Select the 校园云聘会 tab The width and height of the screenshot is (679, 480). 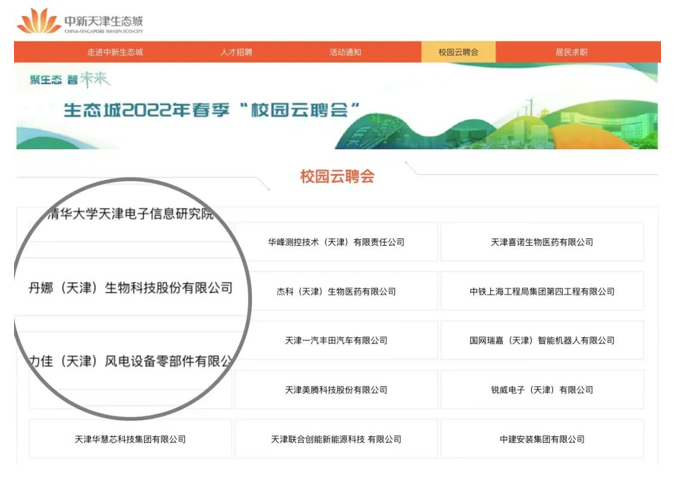458,52
